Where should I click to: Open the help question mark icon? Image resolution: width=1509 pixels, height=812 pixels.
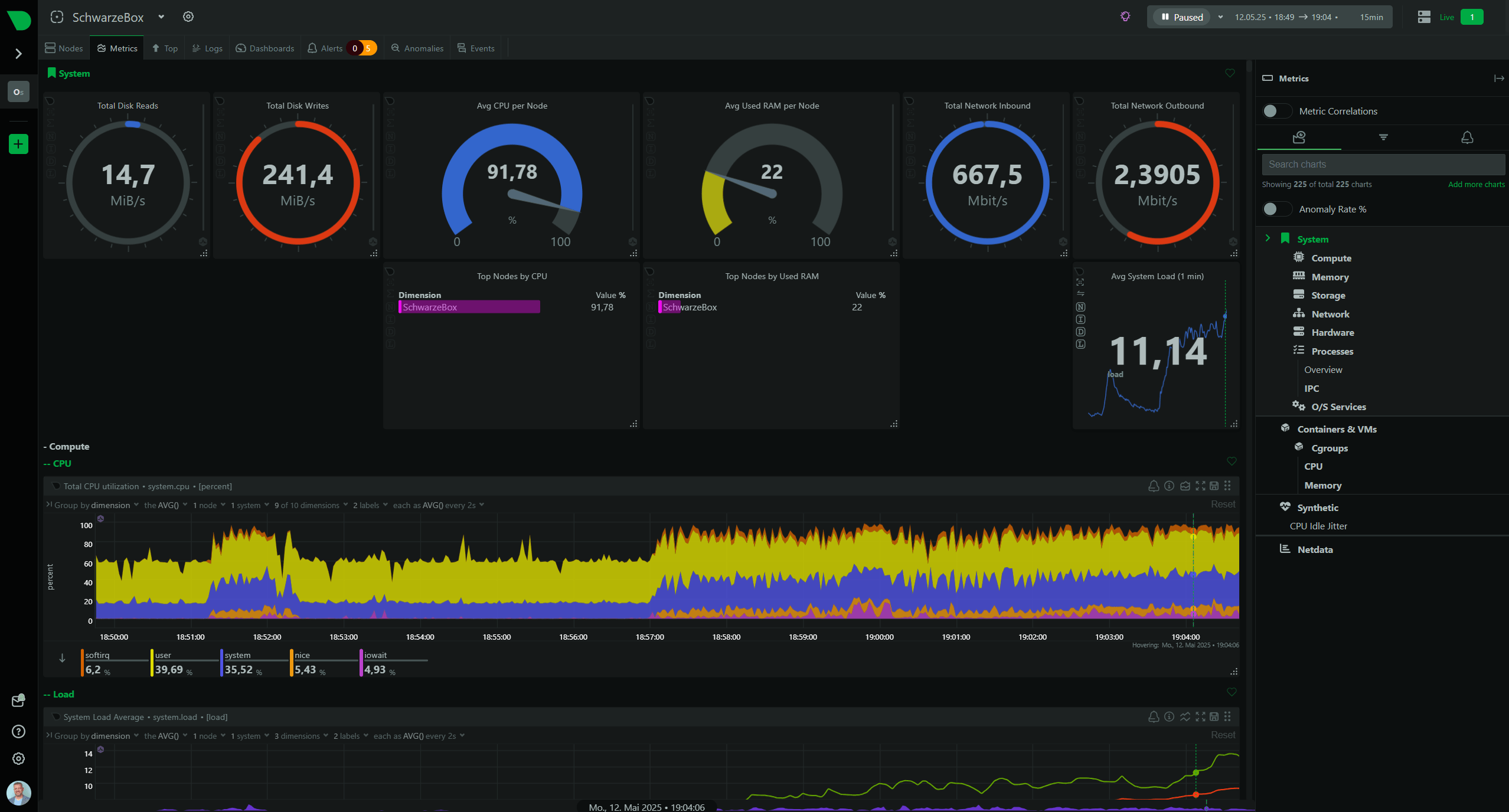click(18, 731)
